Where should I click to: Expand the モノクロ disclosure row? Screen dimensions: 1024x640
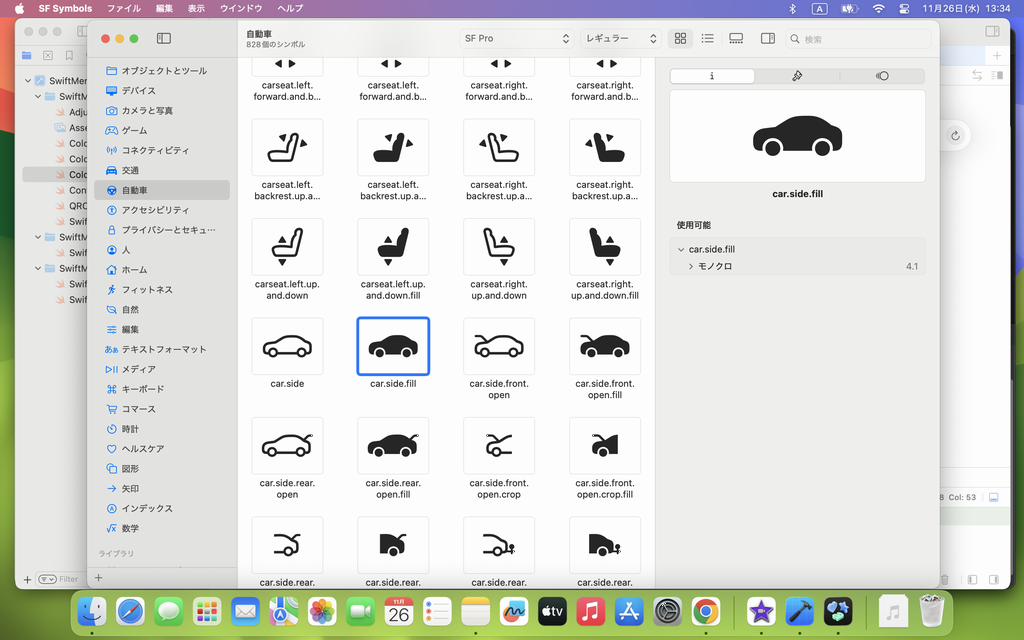tap(691, 267)
